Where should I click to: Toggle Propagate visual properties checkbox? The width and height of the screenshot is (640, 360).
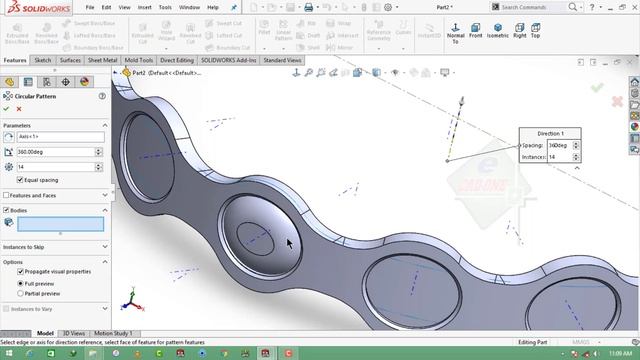(20, 271)
